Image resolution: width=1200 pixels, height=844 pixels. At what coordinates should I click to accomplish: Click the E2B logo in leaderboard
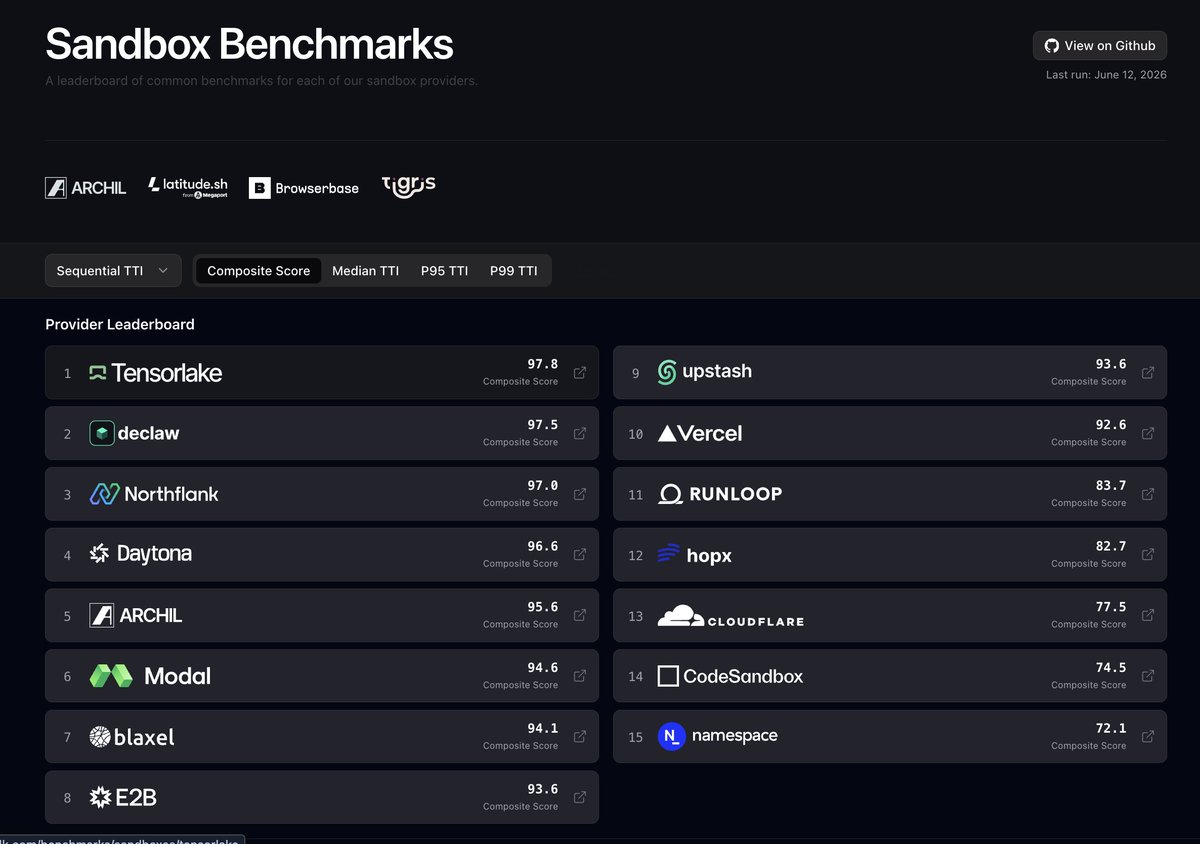122,798
